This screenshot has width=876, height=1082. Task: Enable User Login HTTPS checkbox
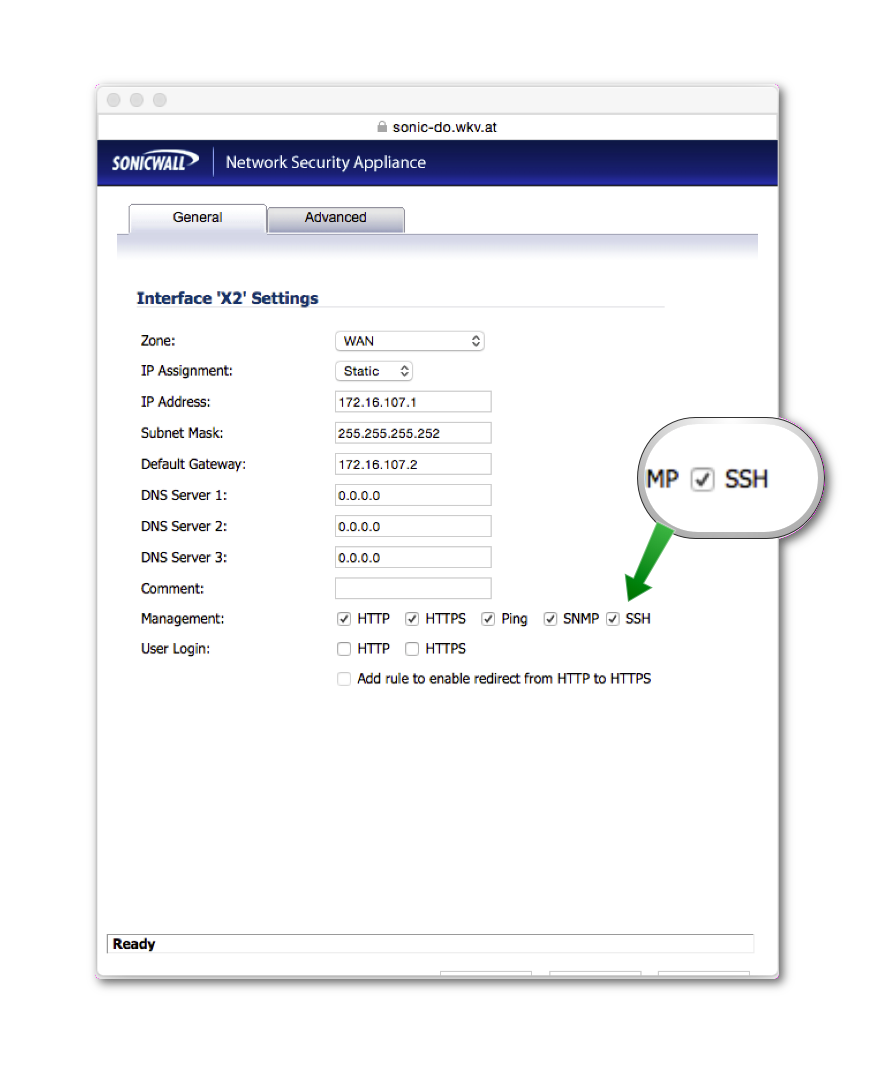[412, 649]
